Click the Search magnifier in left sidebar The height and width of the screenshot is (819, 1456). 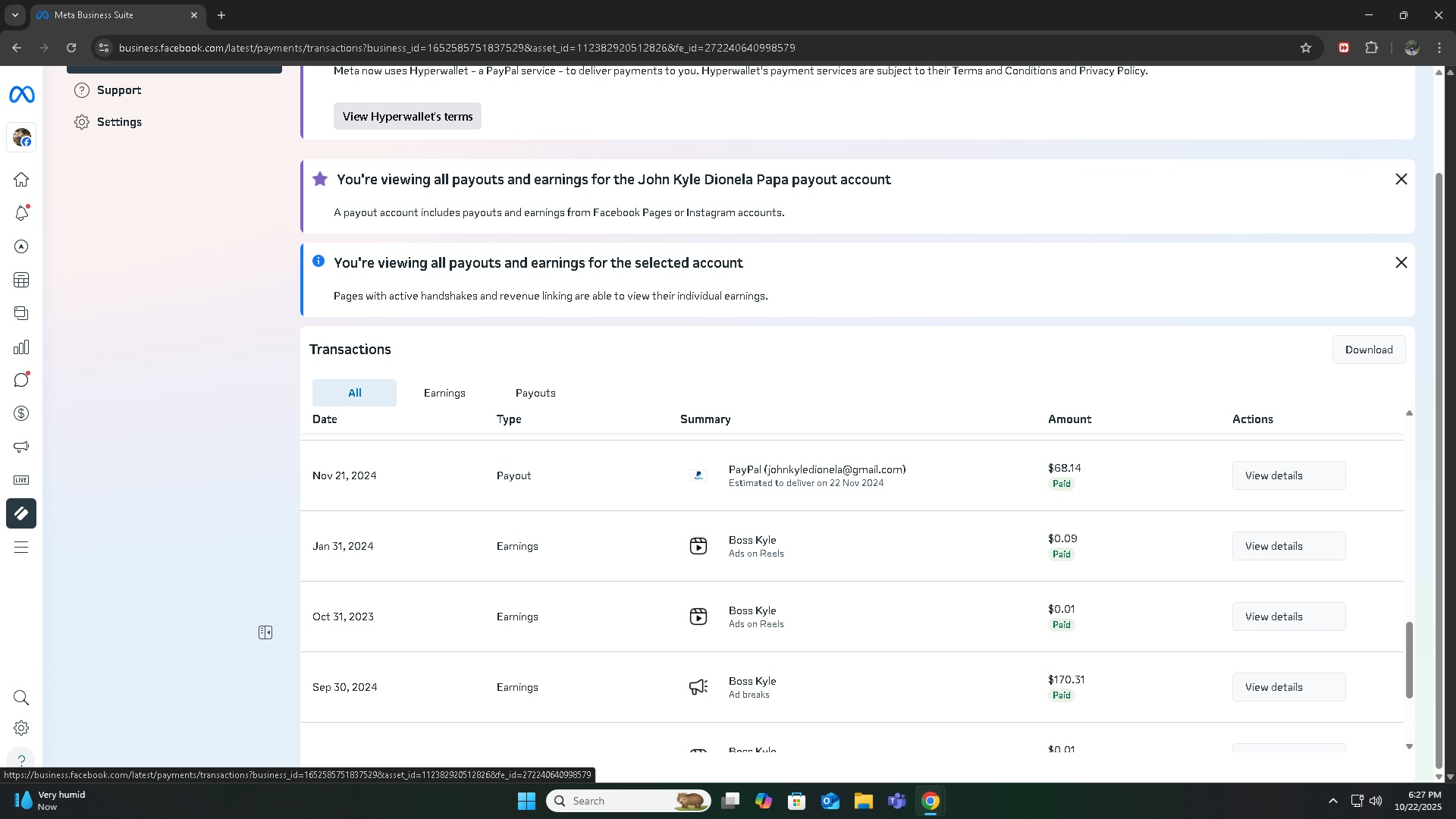coord(21,698)
